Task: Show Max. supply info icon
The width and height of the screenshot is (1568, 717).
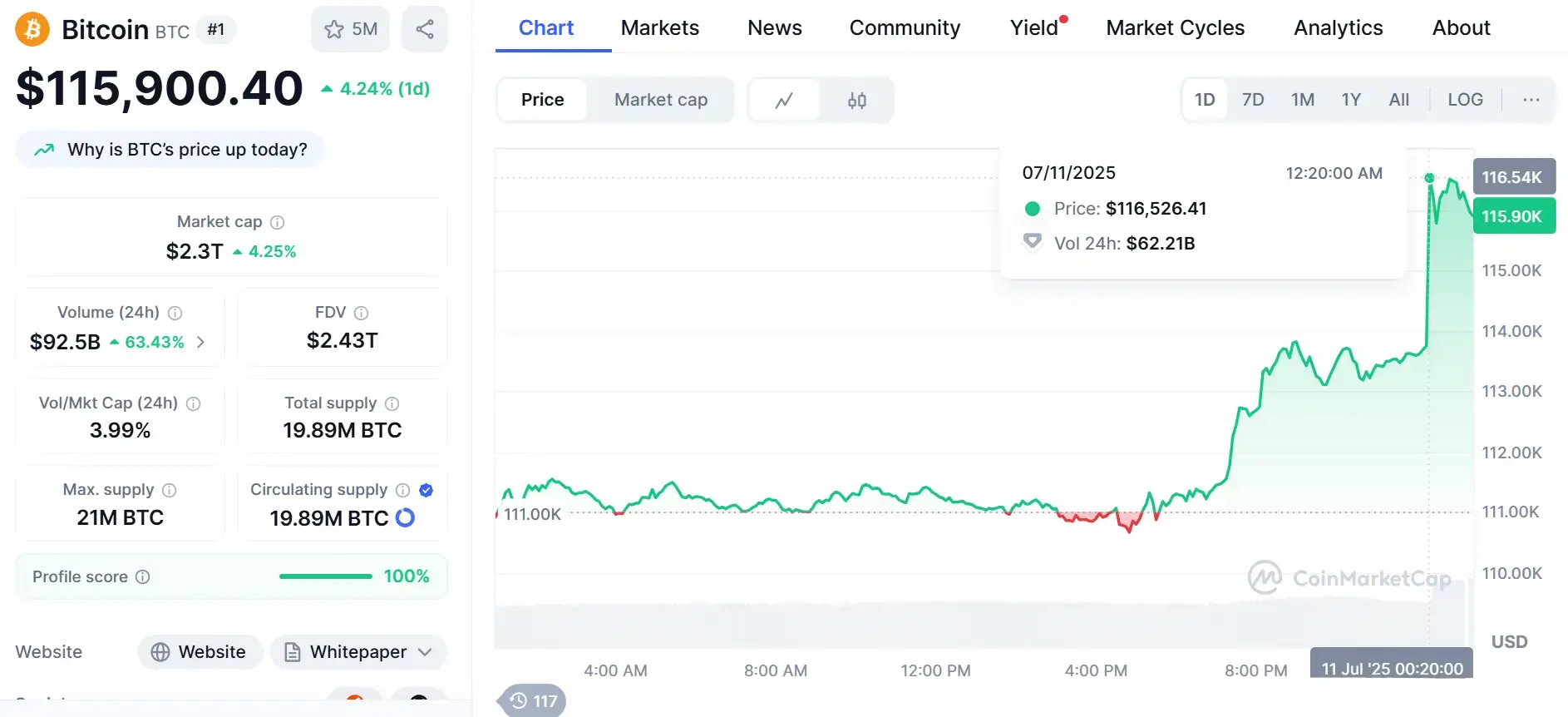Action: 170,490
